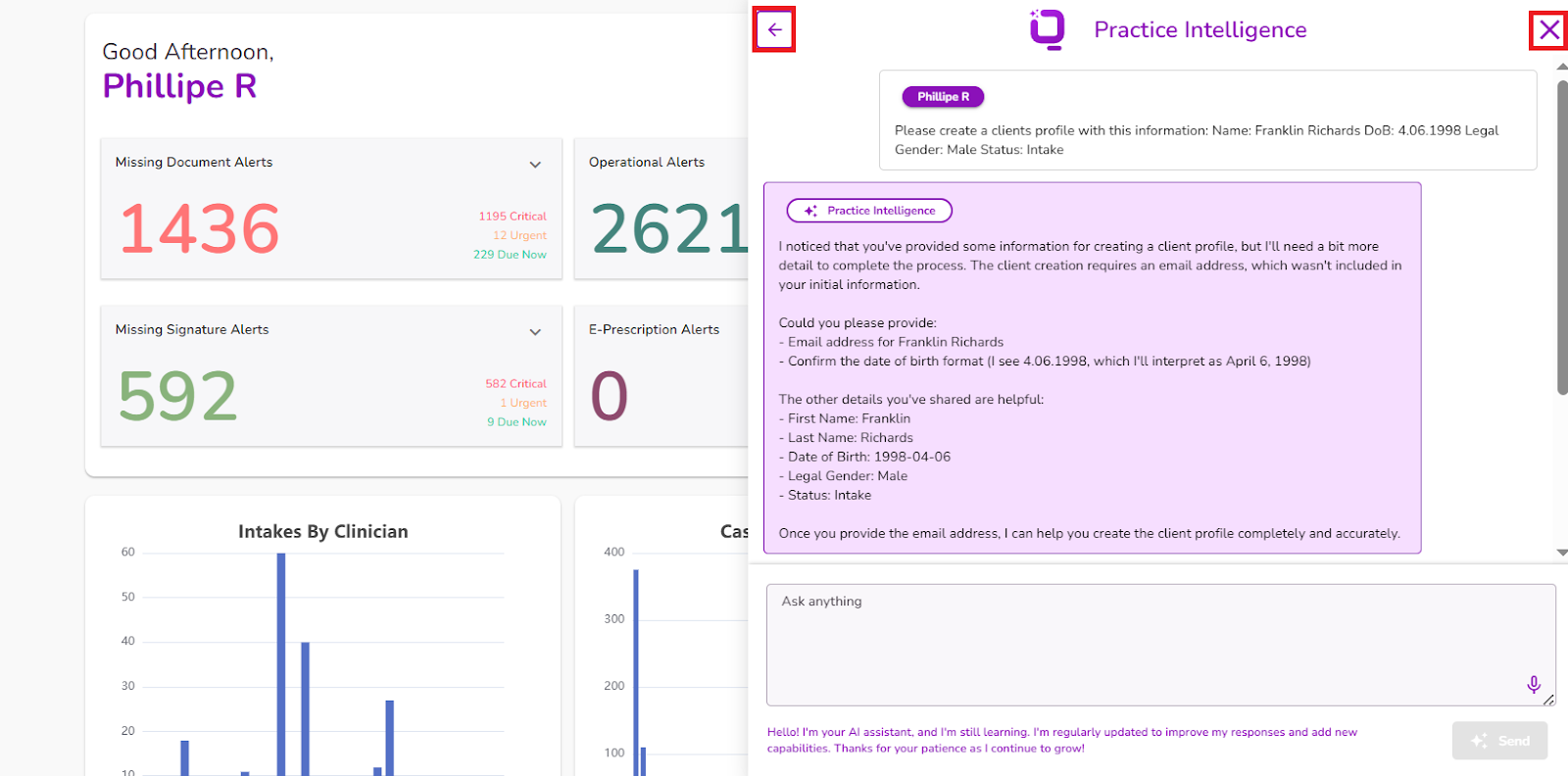Select the 1436 missing documents count
Screen dimensions: 1568x776
200,228
